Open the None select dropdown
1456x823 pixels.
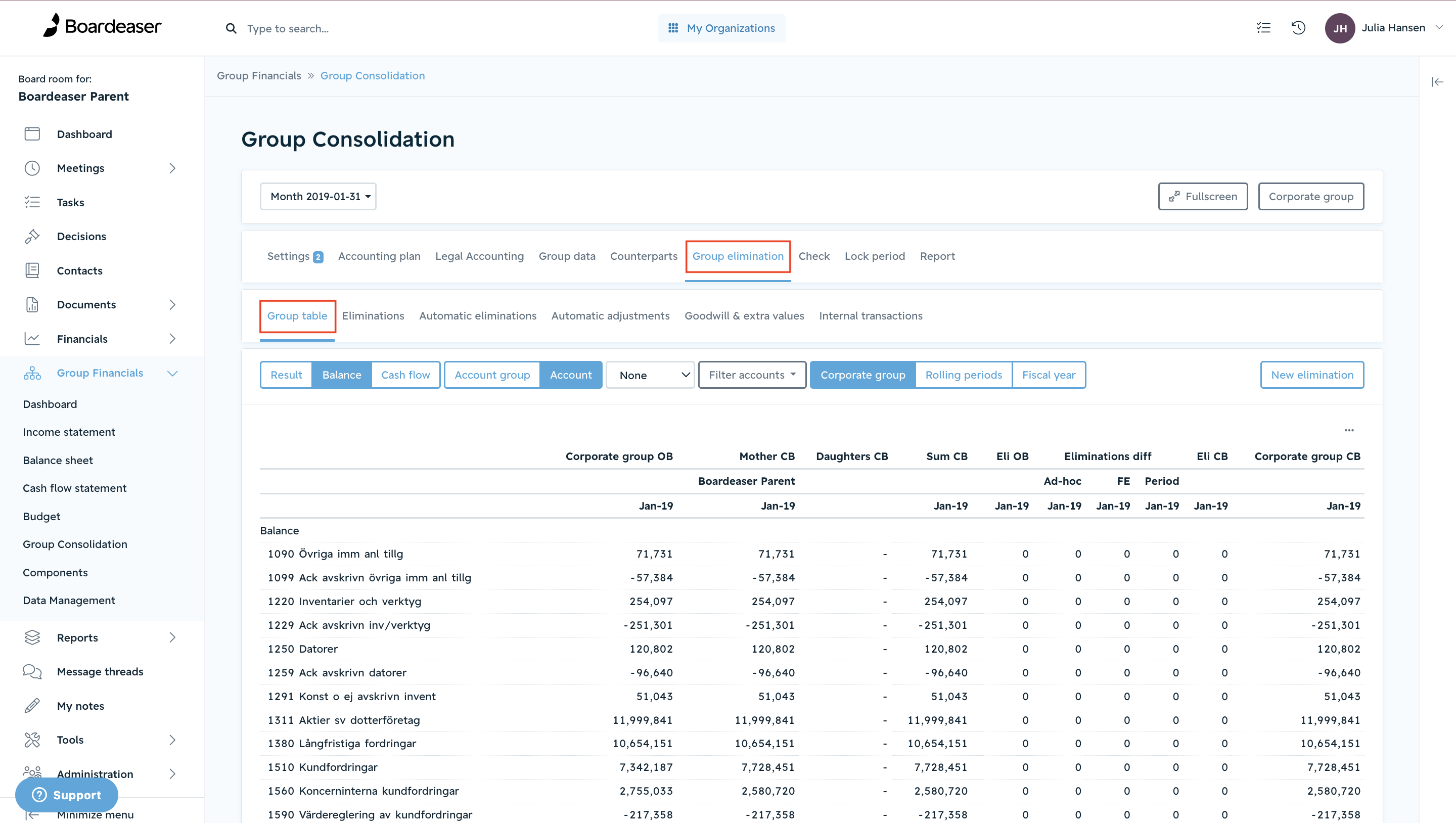pos(650,375)
